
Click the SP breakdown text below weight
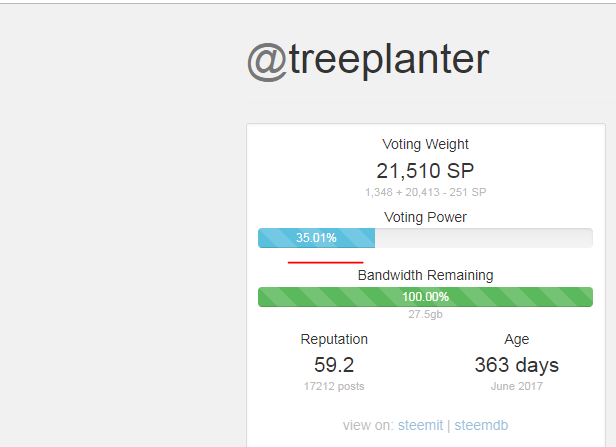(x=425, y=192)
